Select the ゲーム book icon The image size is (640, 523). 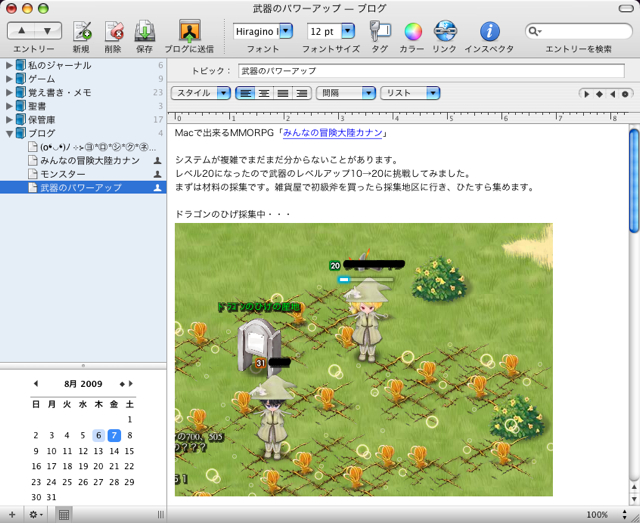pyautogui.click(x=21, y=79)
